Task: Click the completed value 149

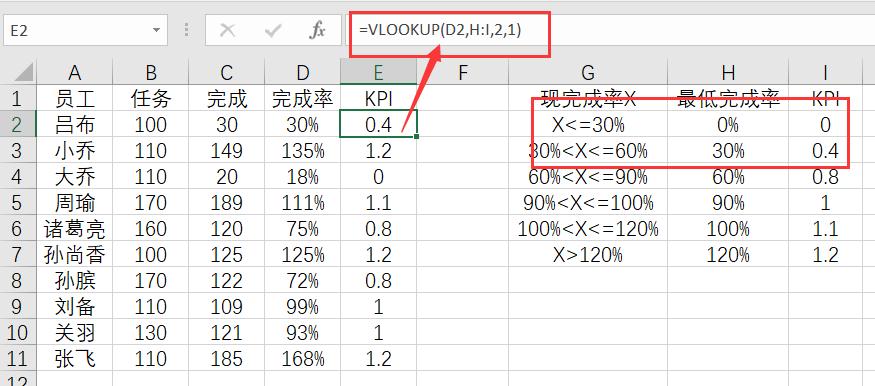Action: click(x=227, y=151)
